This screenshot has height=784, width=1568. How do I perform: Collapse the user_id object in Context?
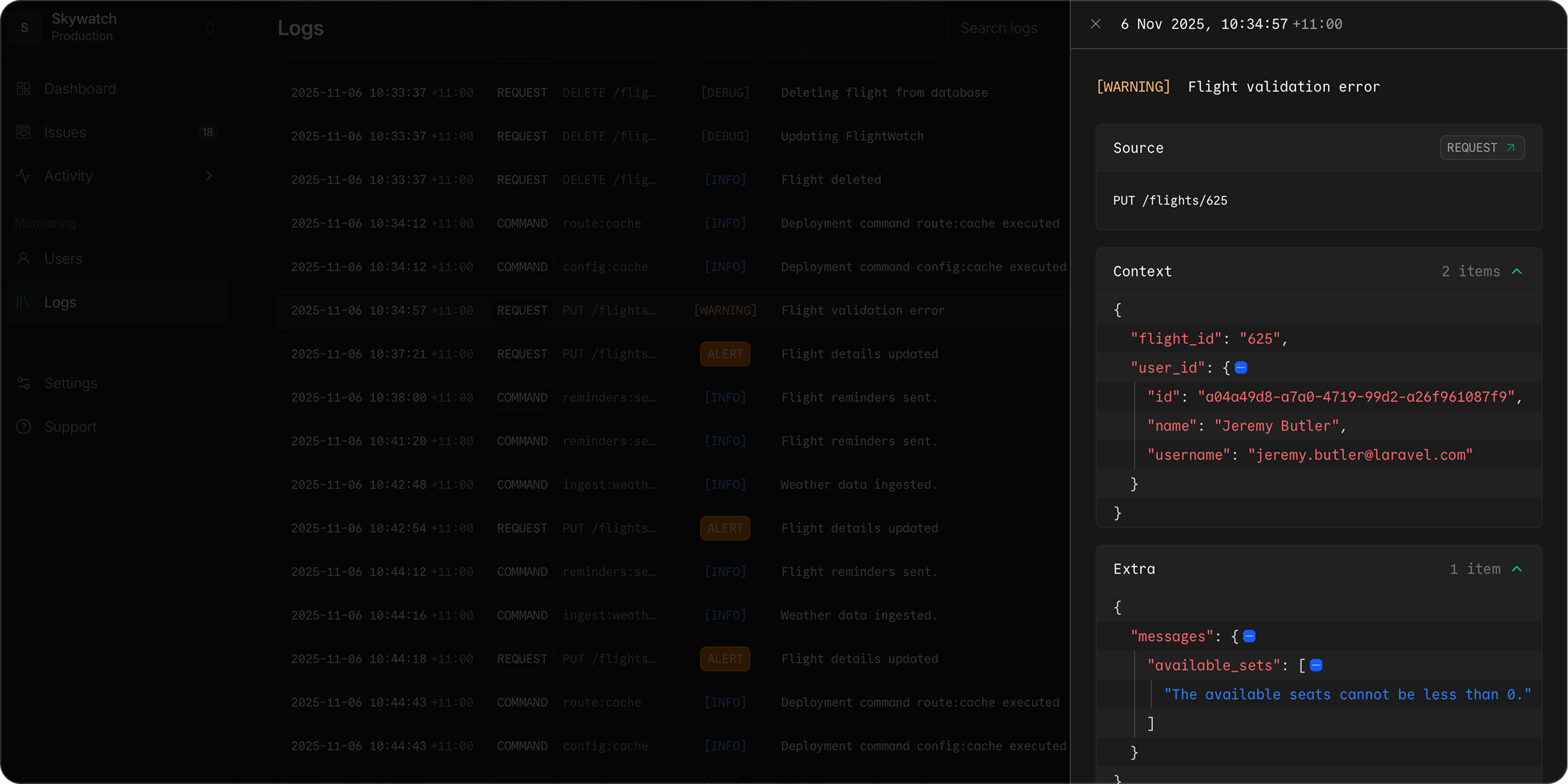(1240, 367)
